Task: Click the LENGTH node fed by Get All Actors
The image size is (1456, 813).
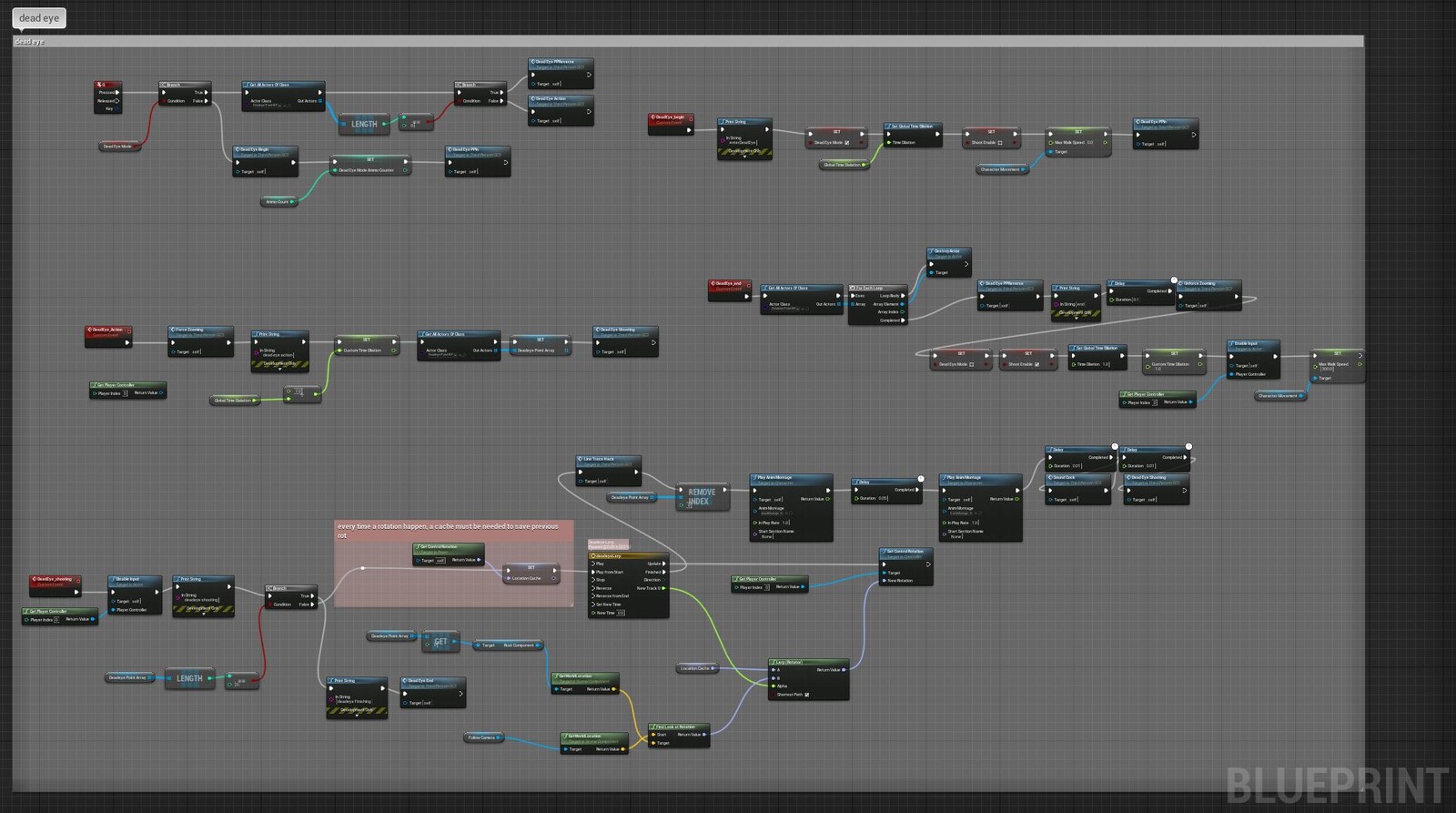Action: point(364,124)
